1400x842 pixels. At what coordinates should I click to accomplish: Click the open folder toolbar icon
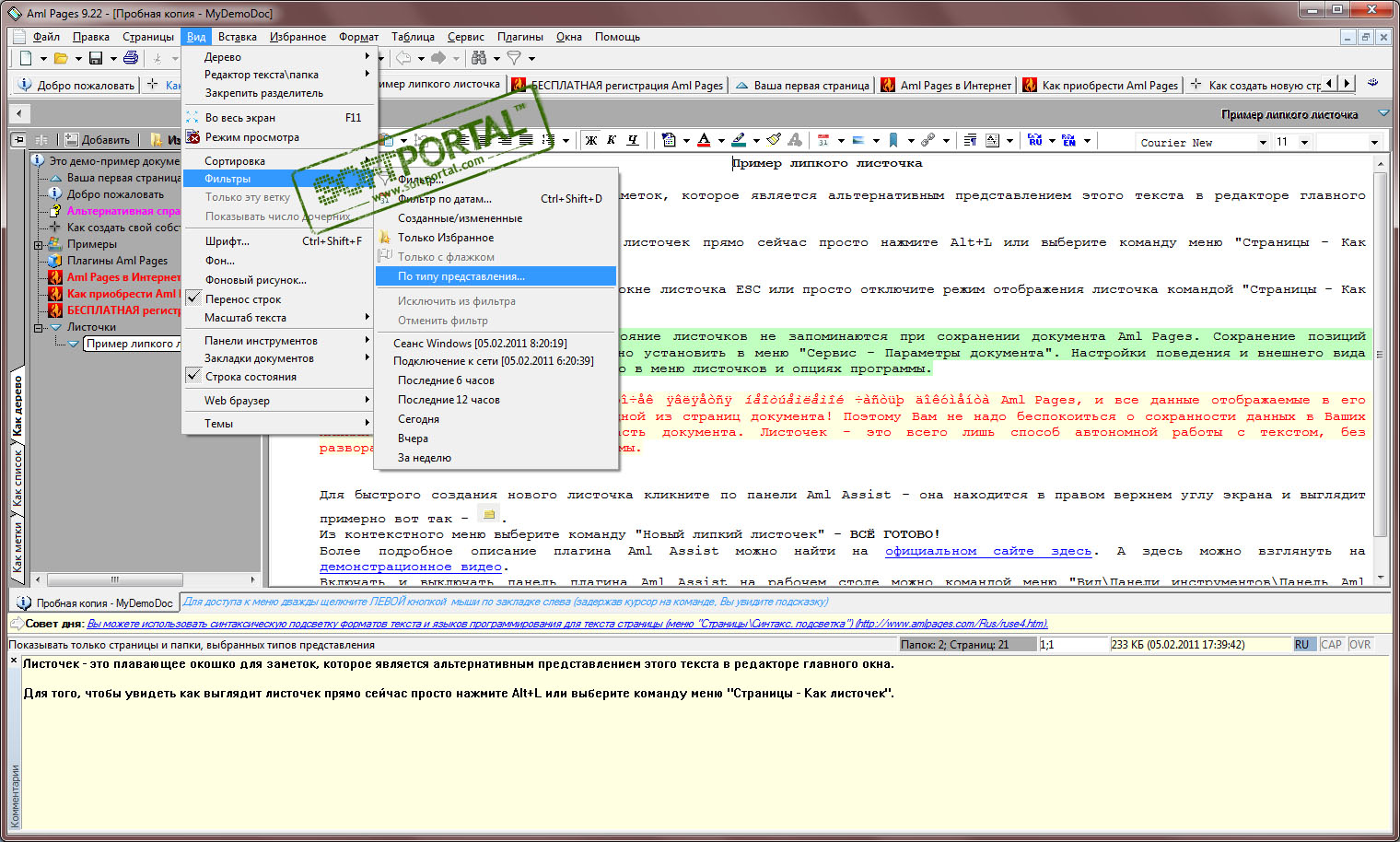pyautogui.click(x=61, y=58)
